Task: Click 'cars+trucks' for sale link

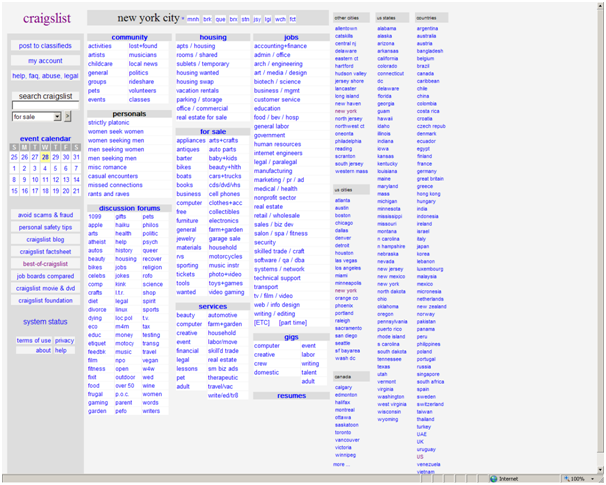Action: click(x=225, y=176)
